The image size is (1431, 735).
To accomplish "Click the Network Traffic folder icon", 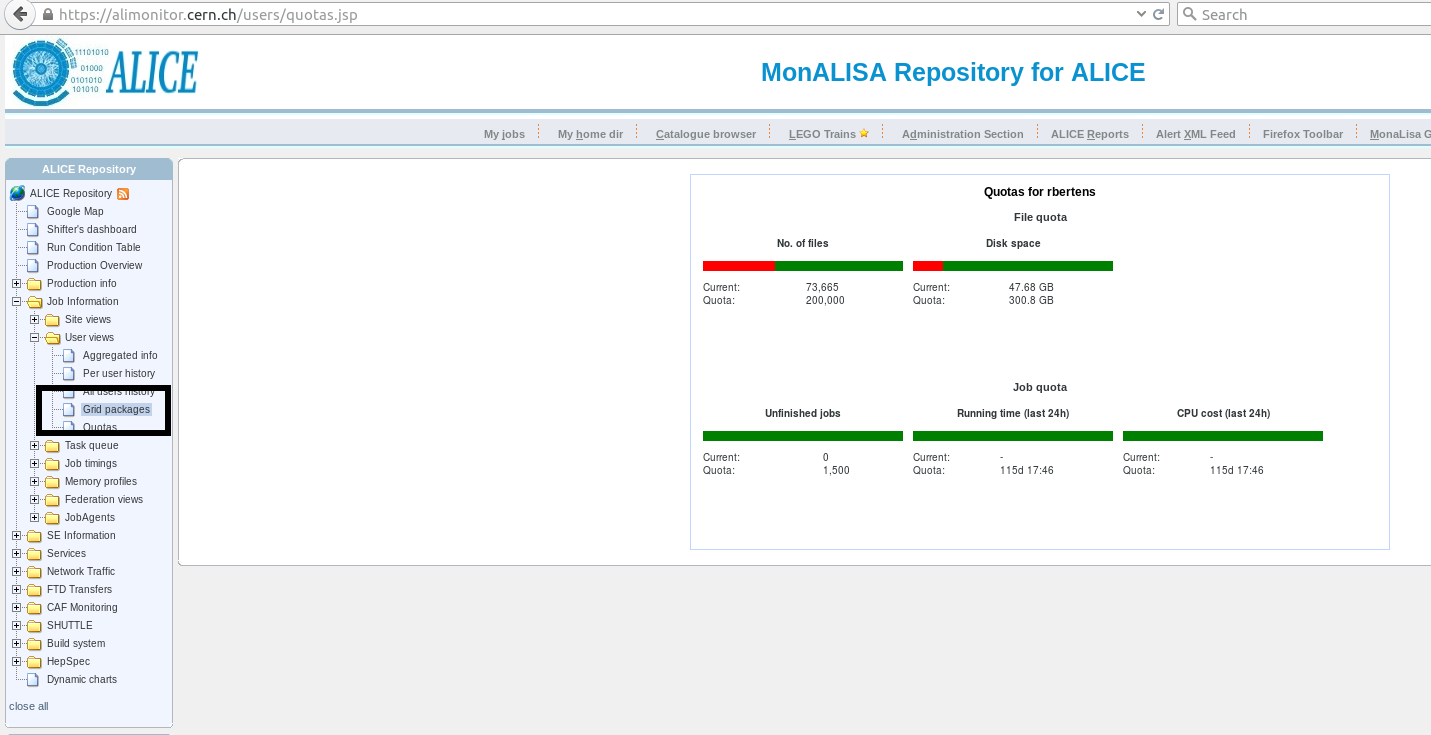I will [x=34, y=572].
